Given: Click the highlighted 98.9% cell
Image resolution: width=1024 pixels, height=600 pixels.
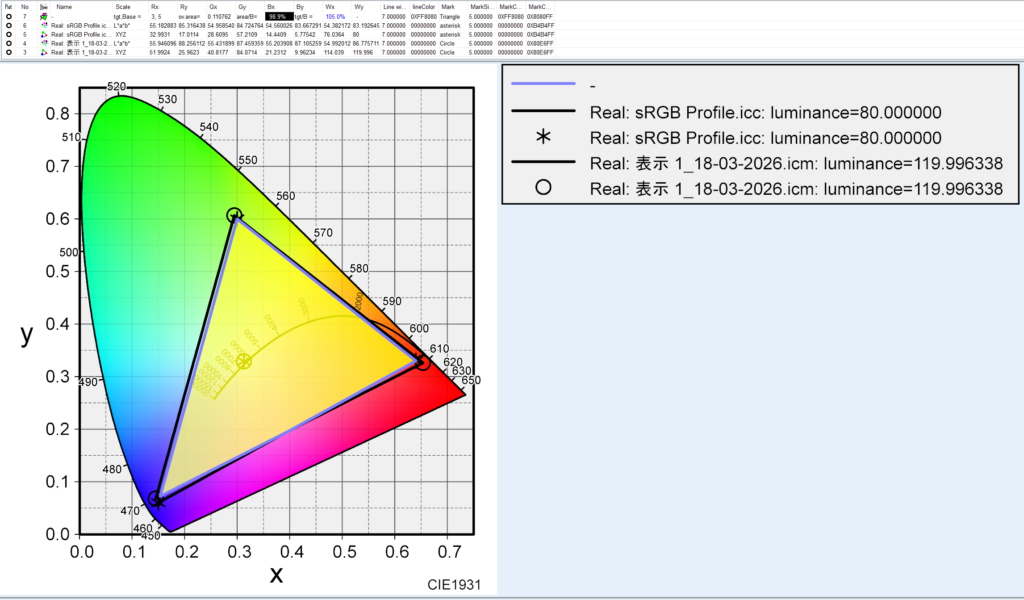Looking at the screenshot, I should point(279,17).
